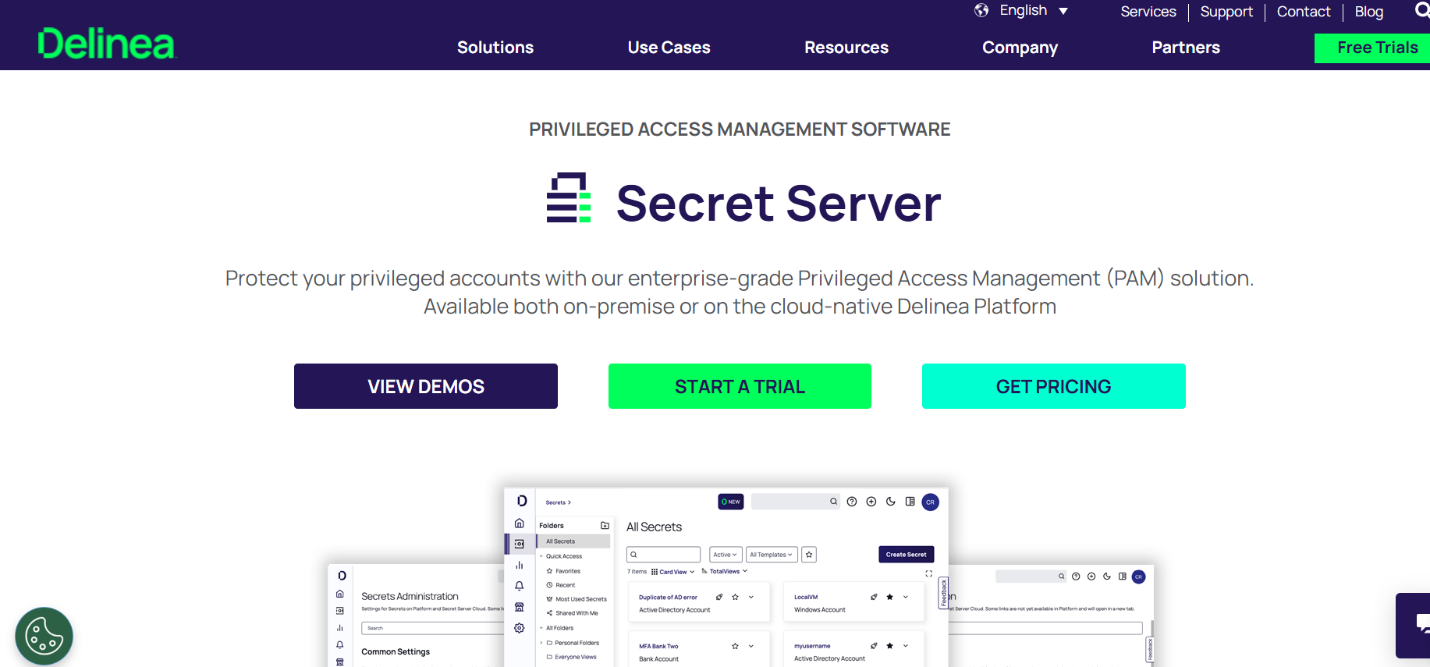
Task: Click Delinea D logo in All Secrets screenshot
Action: coord(522,501)
